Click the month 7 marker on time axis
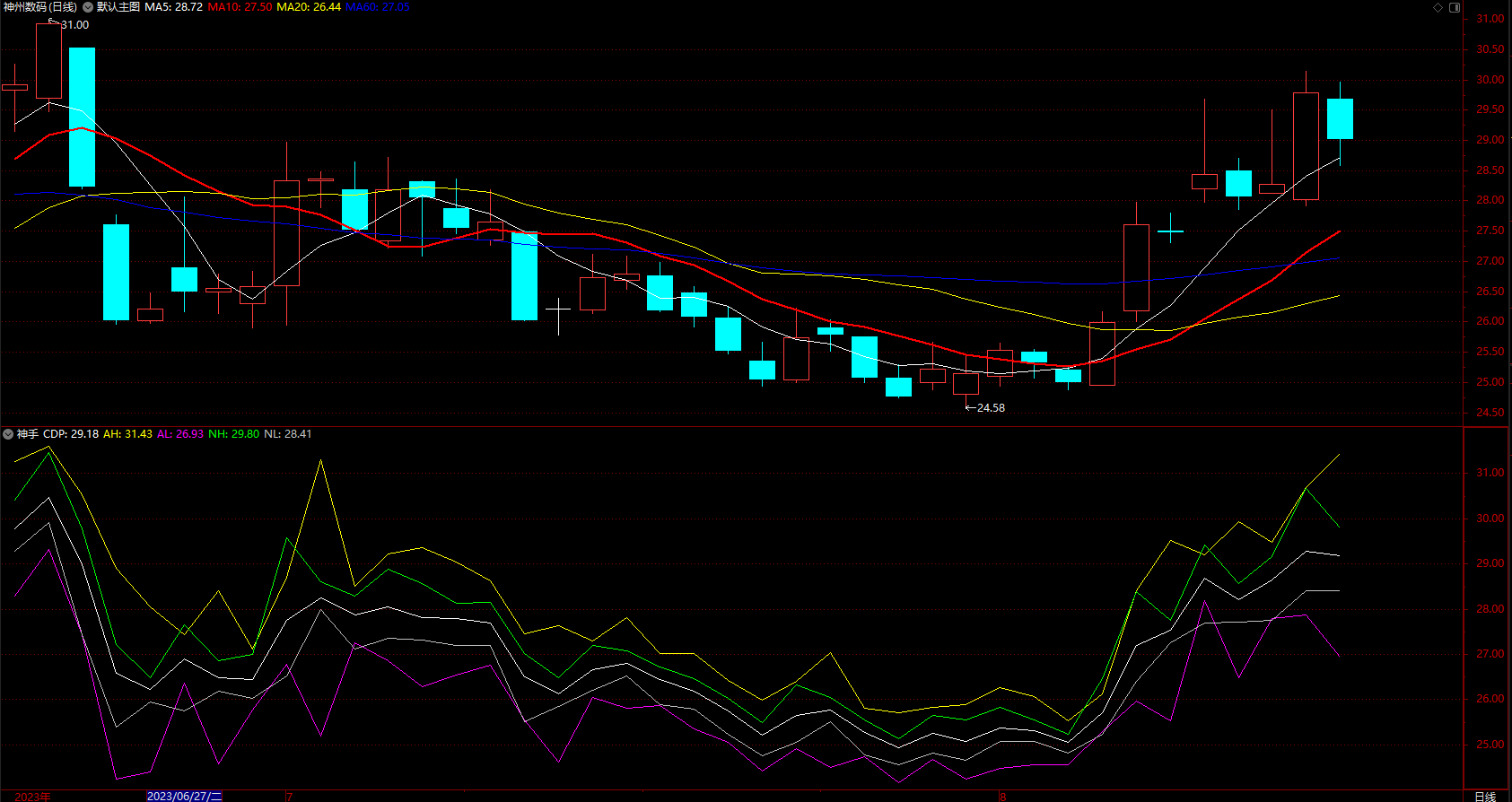Image resolution: width=1512 pixels, height=802 pixels. [x=289, y=797]
